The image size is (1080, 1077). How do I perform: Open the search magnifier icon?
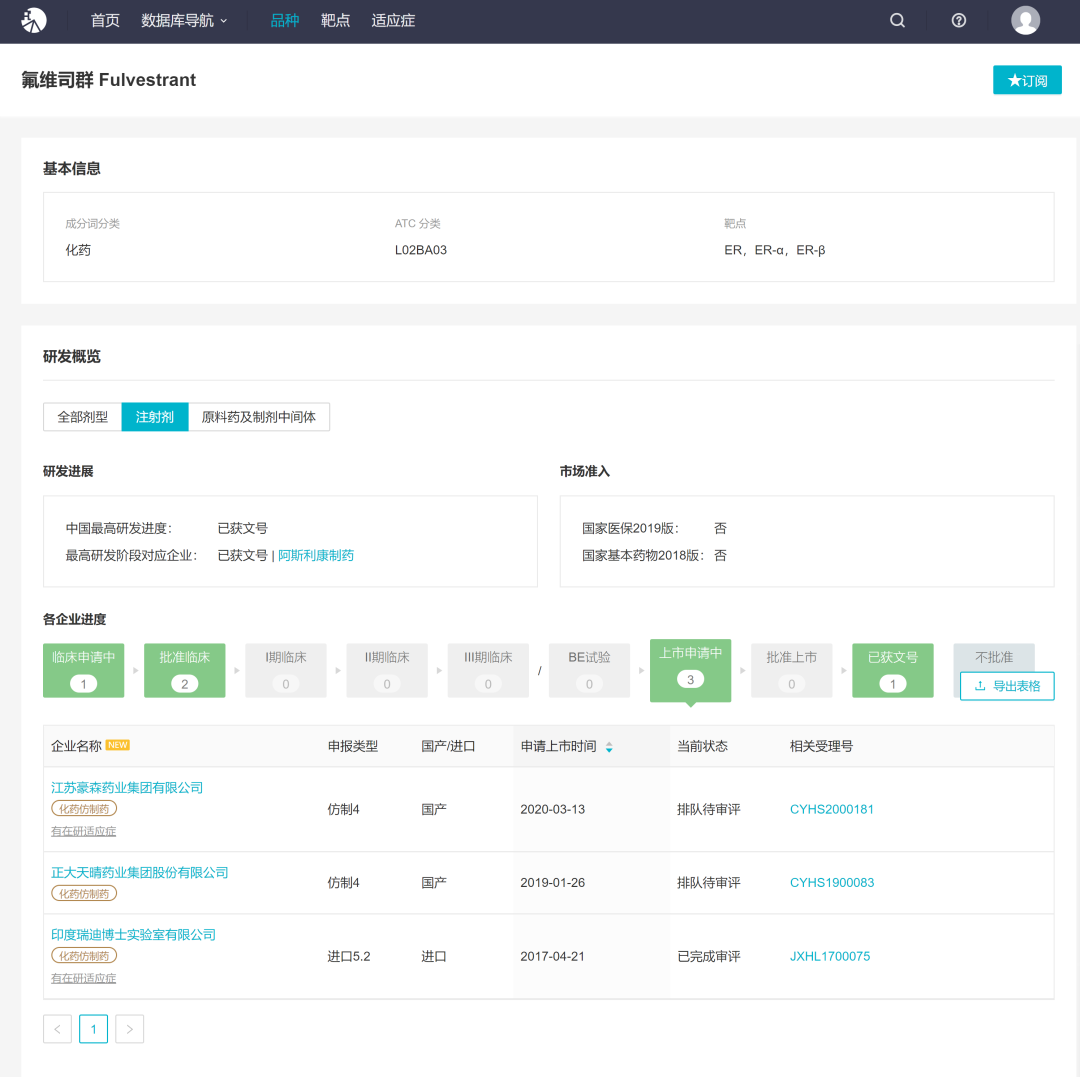[x=897, y=21]
